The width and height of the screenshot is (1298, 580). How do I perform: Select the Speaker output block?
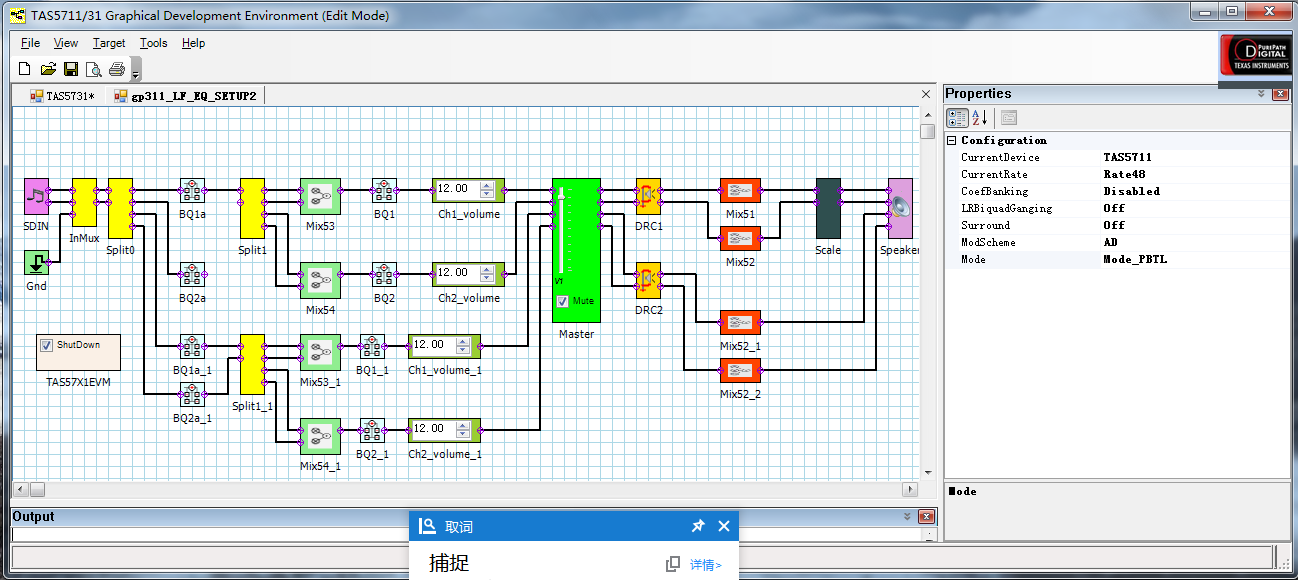coord(900,209)
